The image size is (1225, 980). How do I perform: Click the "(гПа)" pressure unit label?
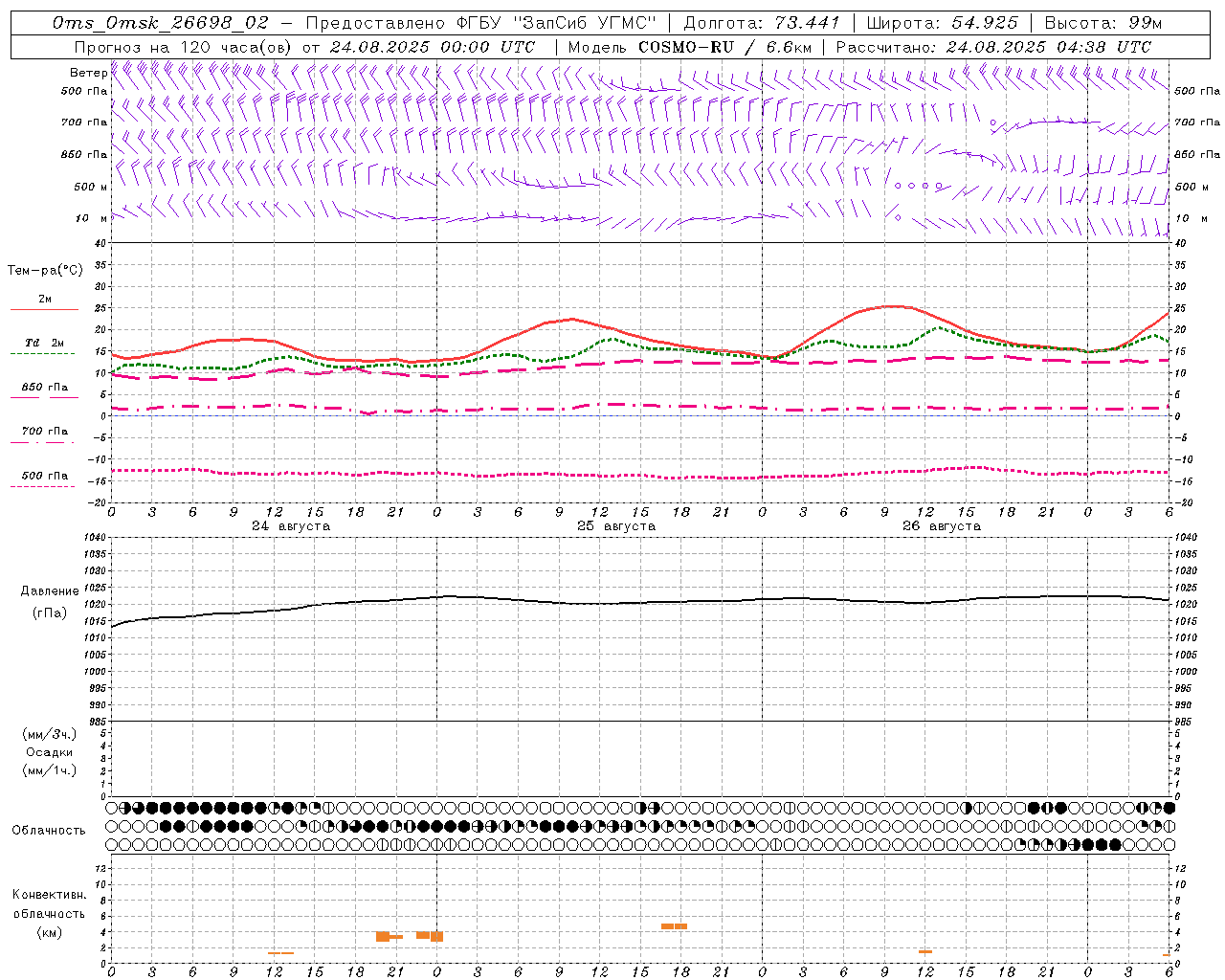pos(50,613)
